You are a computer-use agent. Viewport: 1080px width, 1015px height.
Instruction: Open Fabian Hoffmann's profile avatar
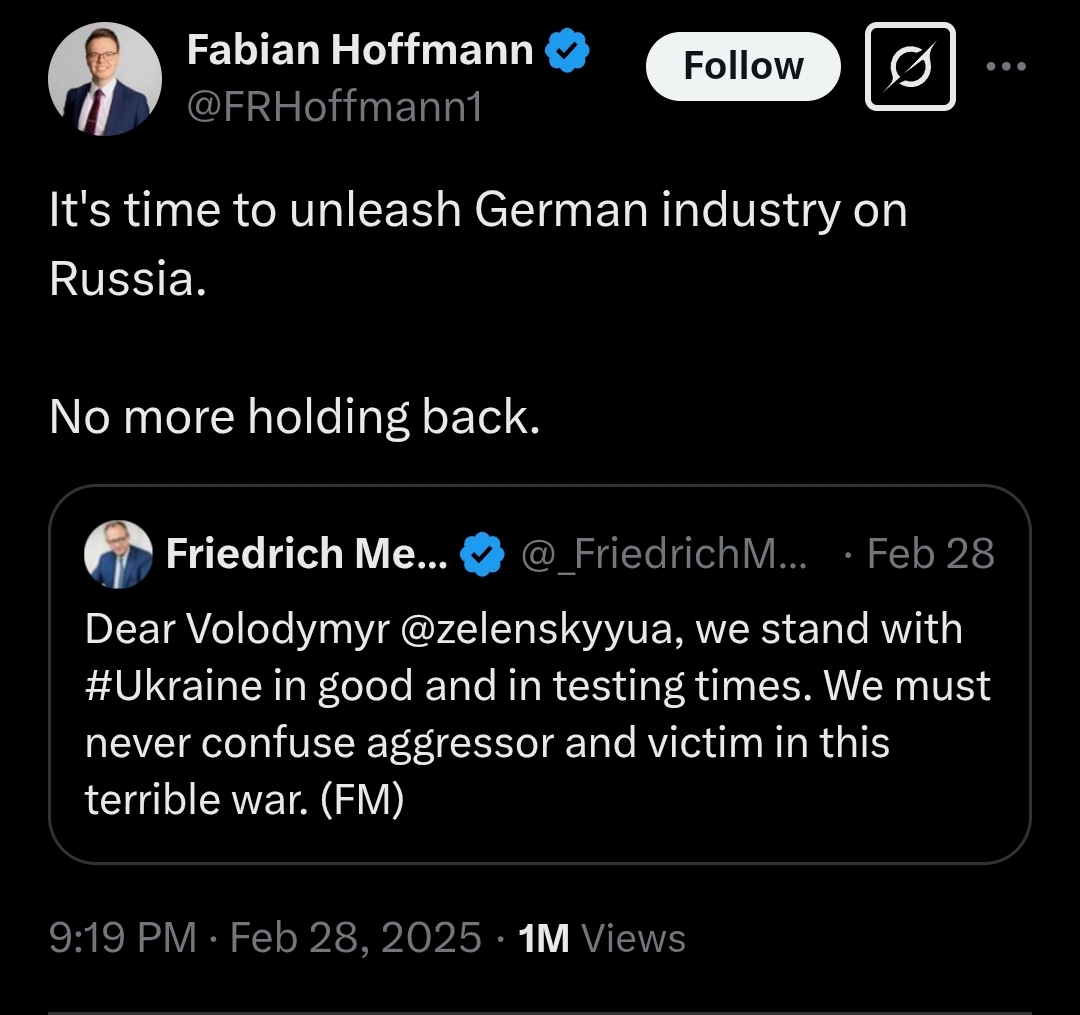coord(104,80)
